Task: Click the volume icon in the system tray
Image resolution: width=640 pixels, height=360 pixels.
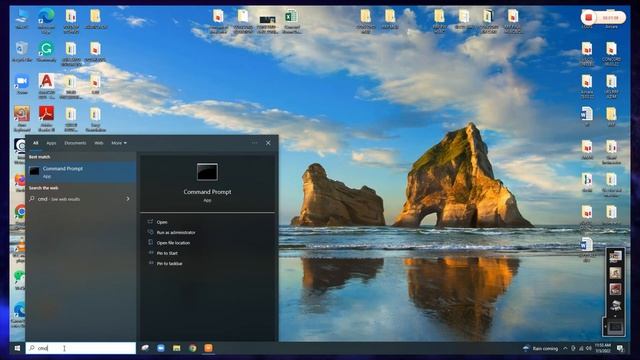Action: pos(589,348)
